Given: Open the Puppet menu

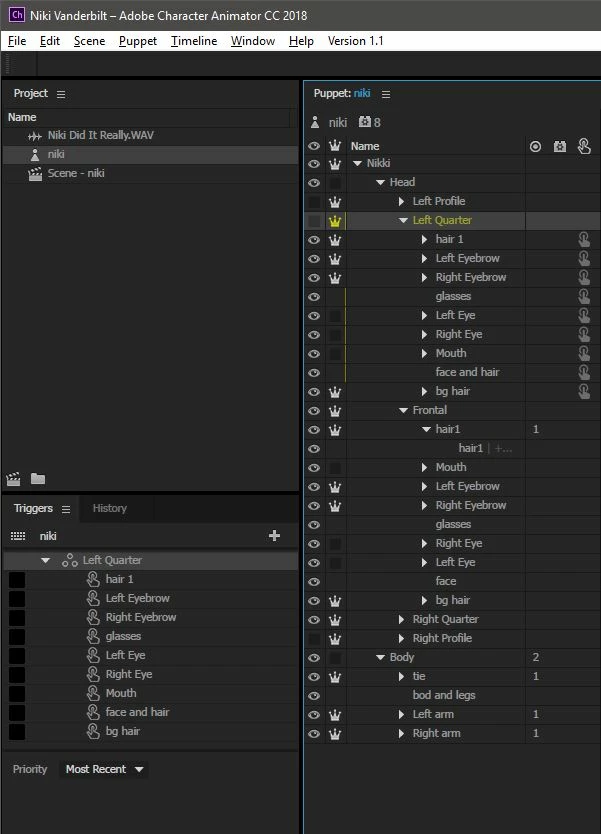Looking at the screenshot, I should click(x=138, y=41).
